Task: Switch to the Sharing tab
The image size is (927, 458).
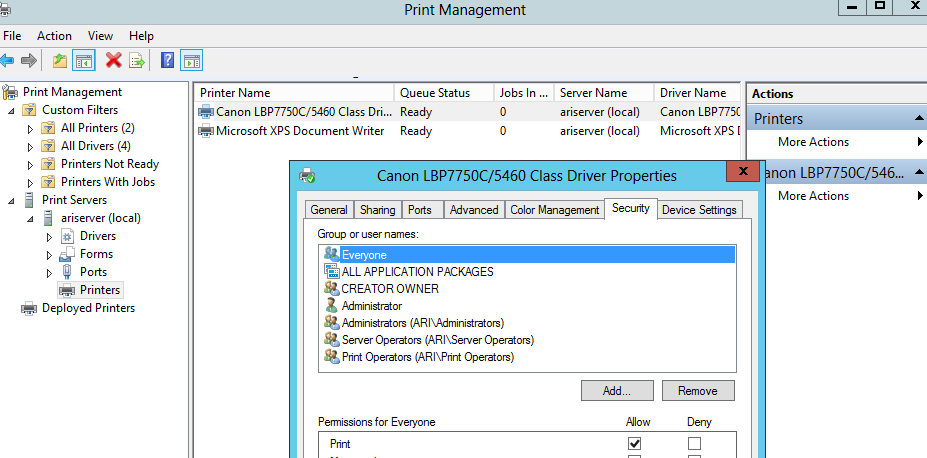Action: tap(377, 210)
